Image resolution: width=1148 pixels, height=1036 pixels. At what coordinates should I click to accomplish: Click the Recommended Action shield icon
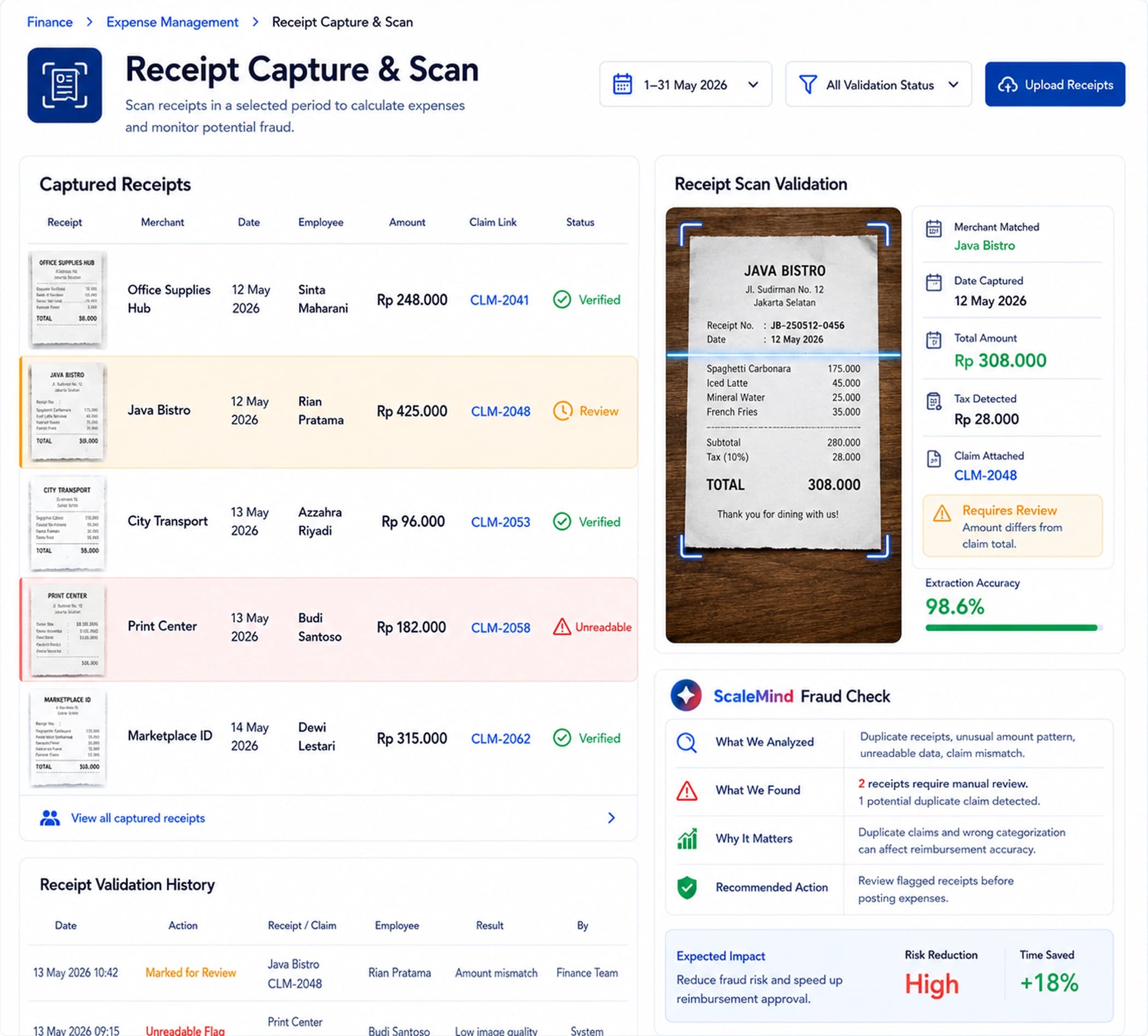pyautogui.click(x=687, y=887)
